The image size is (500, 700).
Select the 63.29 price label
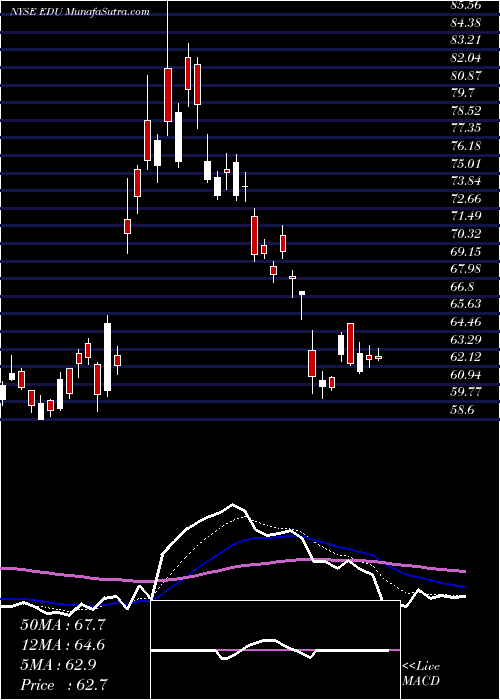[x=467, y=340]
